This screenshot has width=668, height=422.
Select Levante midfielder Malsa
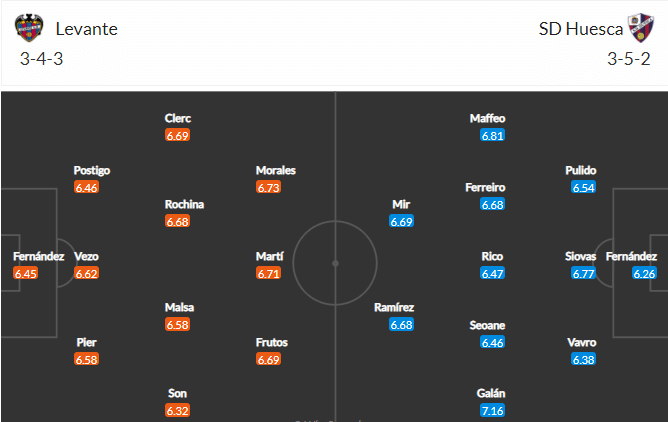[179, 307]
